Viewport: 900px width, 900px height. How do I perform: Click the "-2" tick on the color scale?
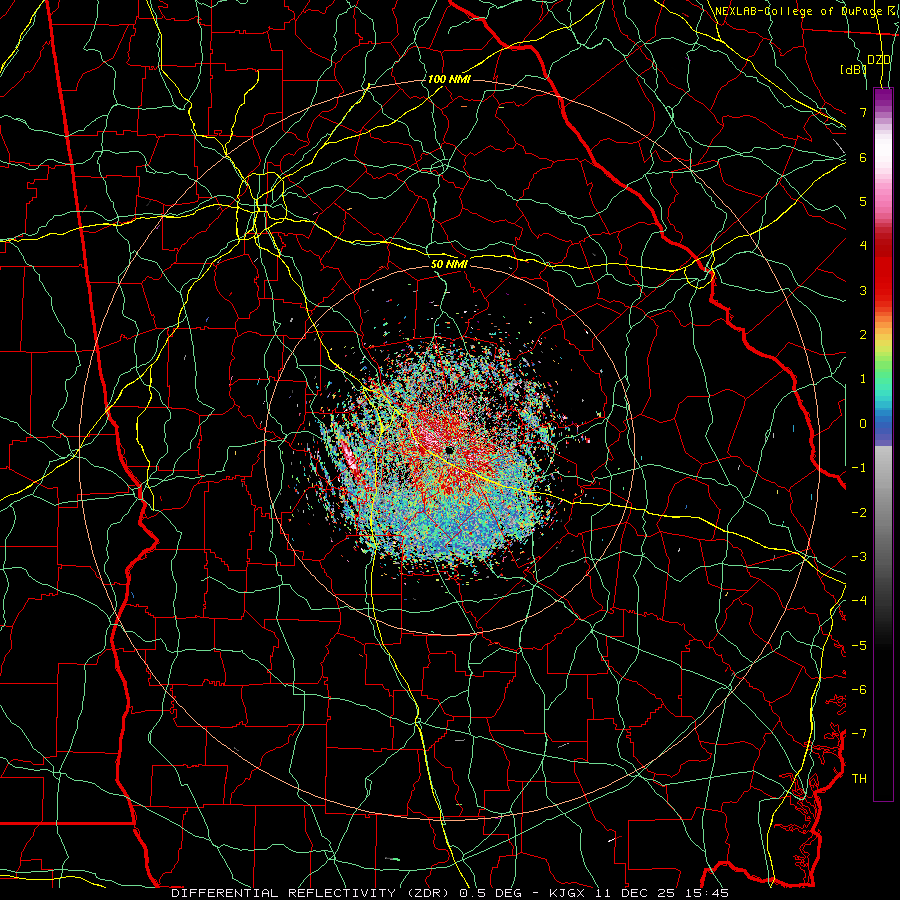click(859, 512)
